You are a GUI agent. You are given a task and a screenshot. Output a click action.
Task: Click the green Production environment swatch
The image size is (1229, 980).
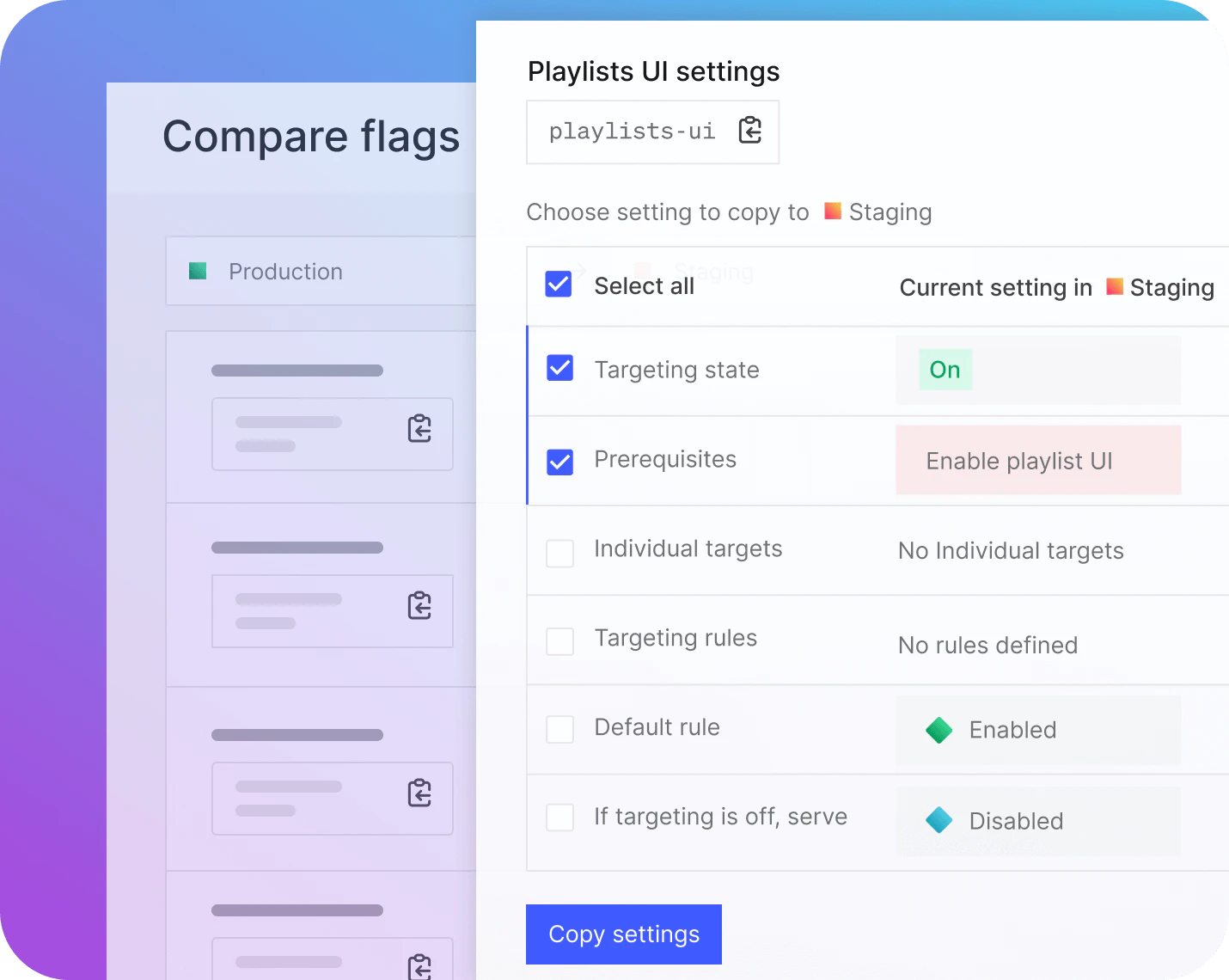point(197,271)
